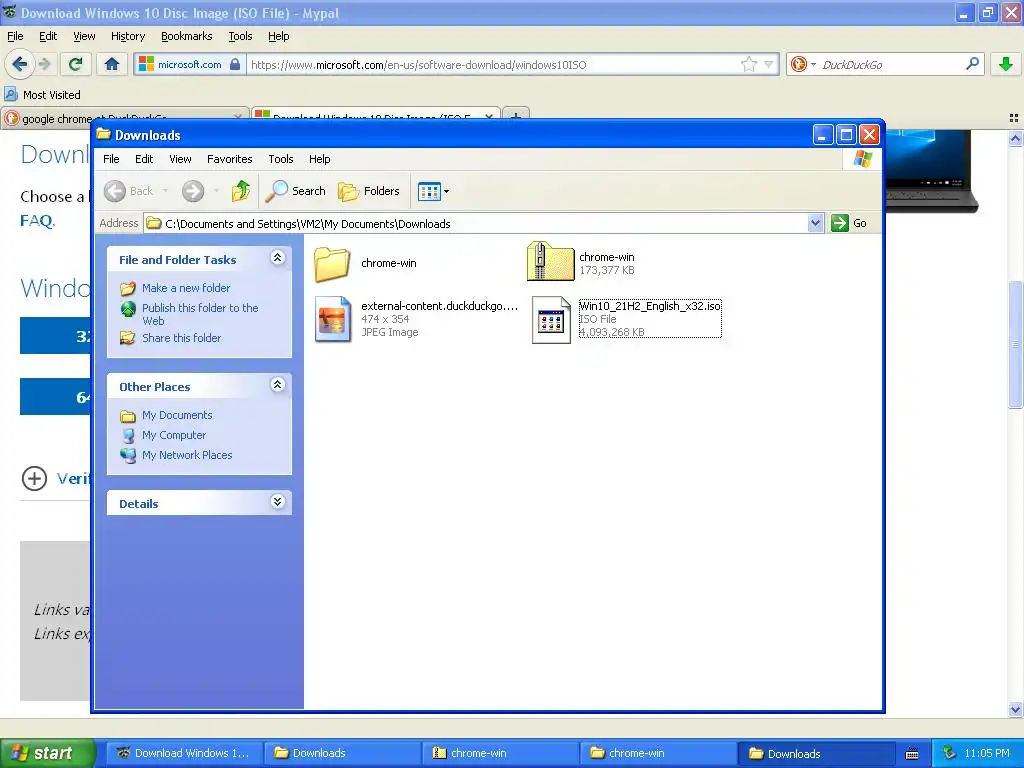Viewport: 1024px width, 768px height.
Task: Expand the Verify section plus icon
Action: click(x=34, y=478)
